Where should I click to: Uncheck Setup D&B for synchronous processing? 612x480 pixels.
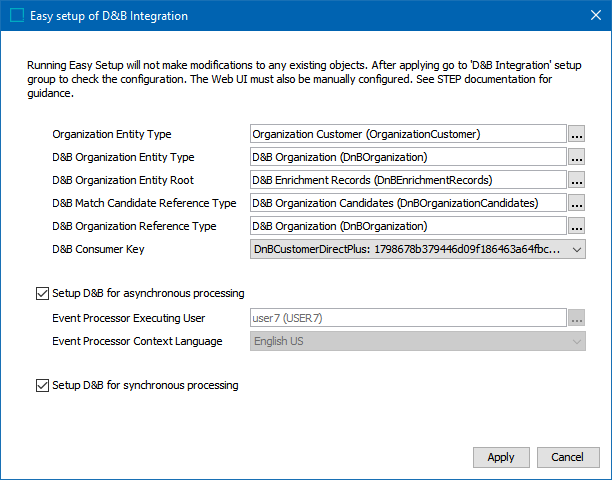coord(41,385)
